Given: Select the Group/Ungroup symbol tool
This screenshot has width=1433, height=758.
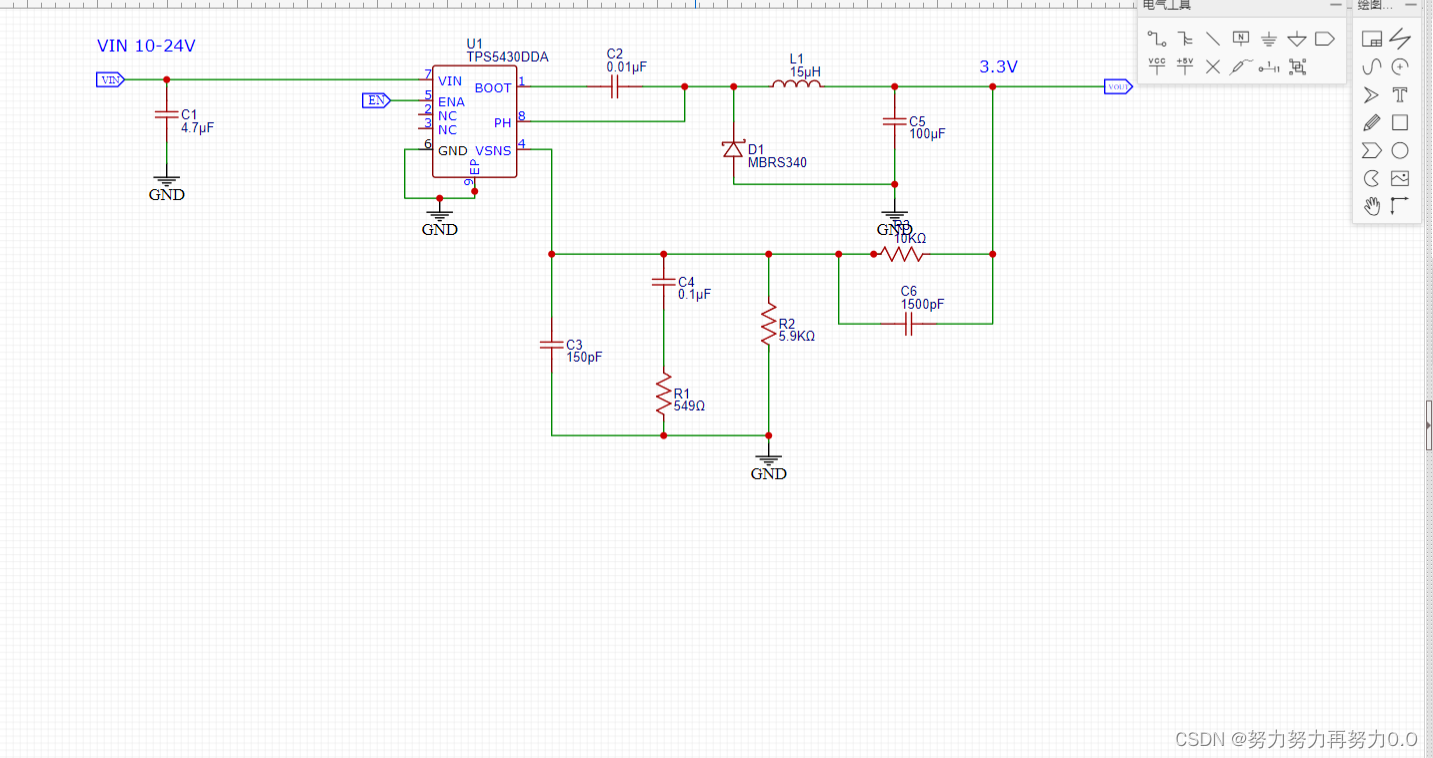Looking at the screenshot, I should tap(1298, 67).
